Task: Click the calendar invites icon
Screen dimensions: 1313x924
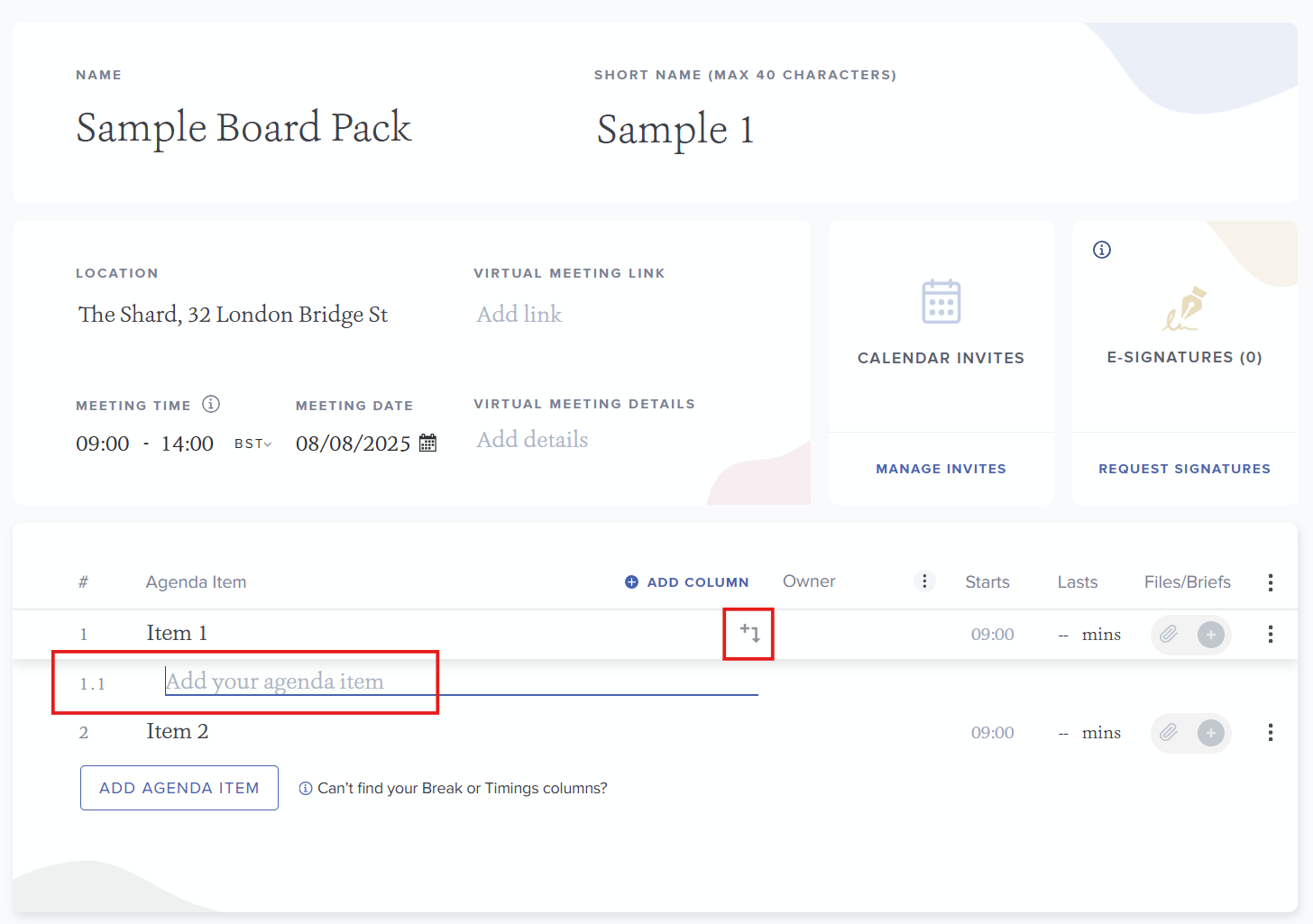Action: point(941,301)
